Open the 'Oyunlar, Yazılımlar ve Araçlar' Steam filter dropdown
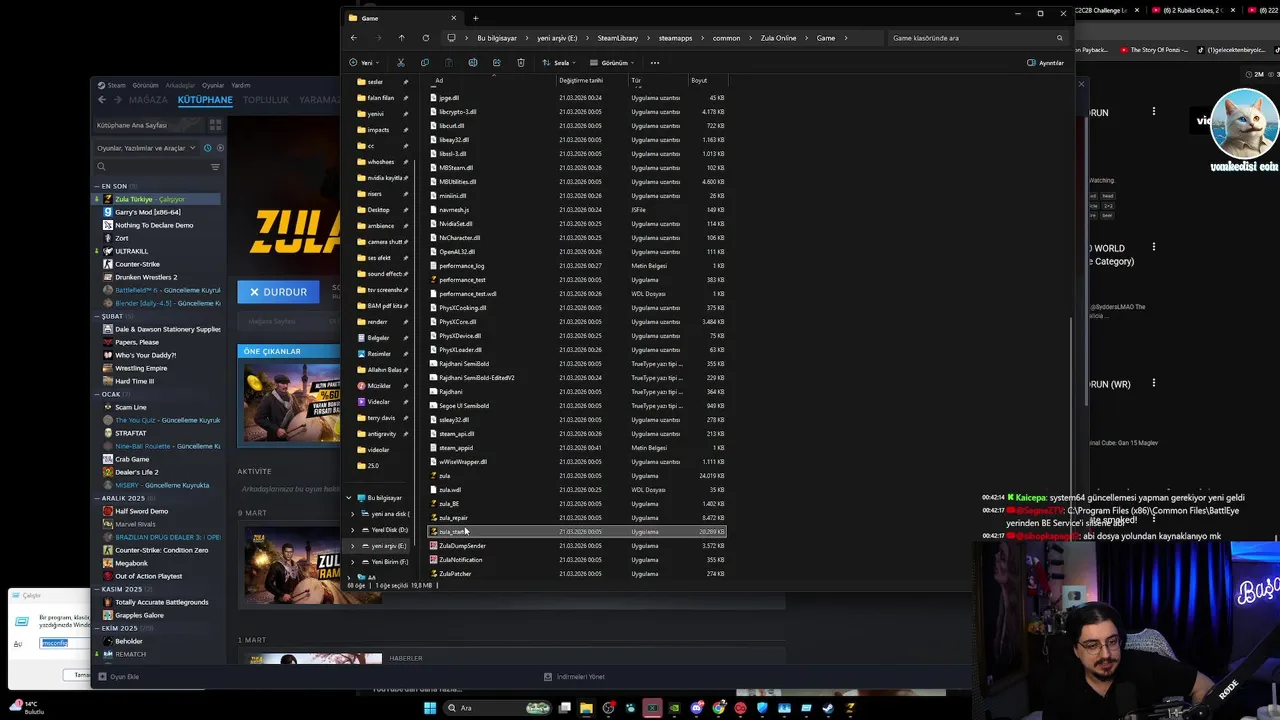The width and height of the screenshot is (1280, 720). (x=145, y=148)
